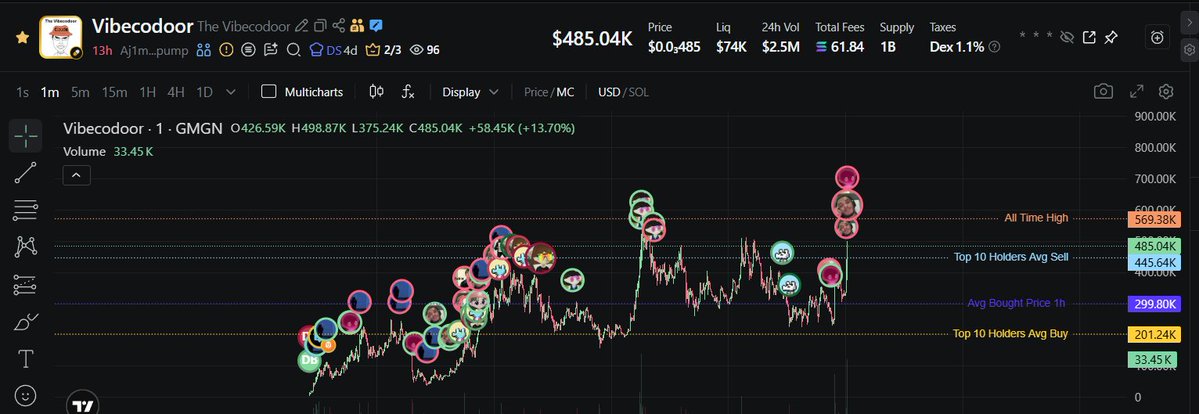Copy token name with the duplicate-squares icon
The width and height of the screenshot is (1199, 414).
coord(320,26)
